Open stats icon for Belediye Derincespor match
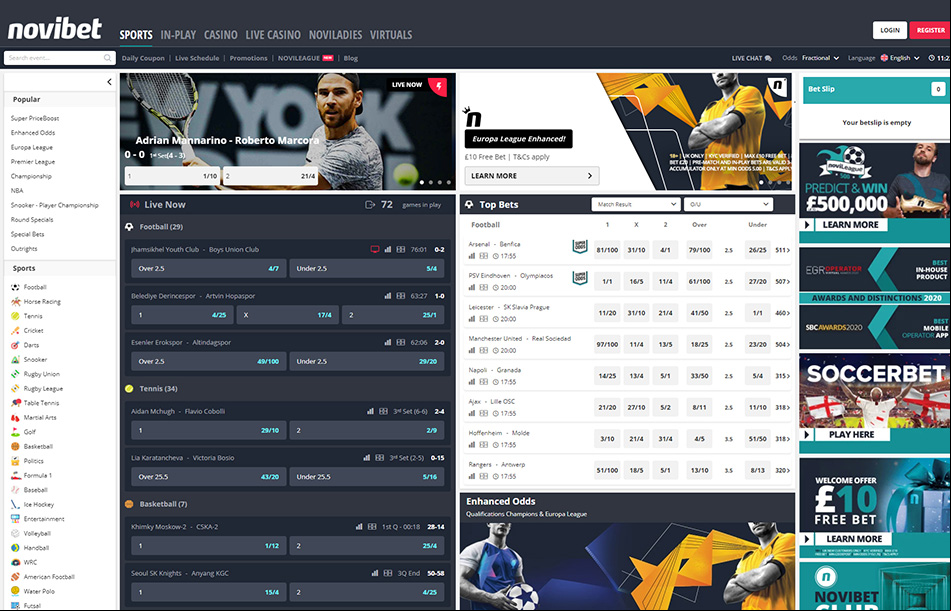Viewport: 951px width, 611px height. [x=388, y=296]
